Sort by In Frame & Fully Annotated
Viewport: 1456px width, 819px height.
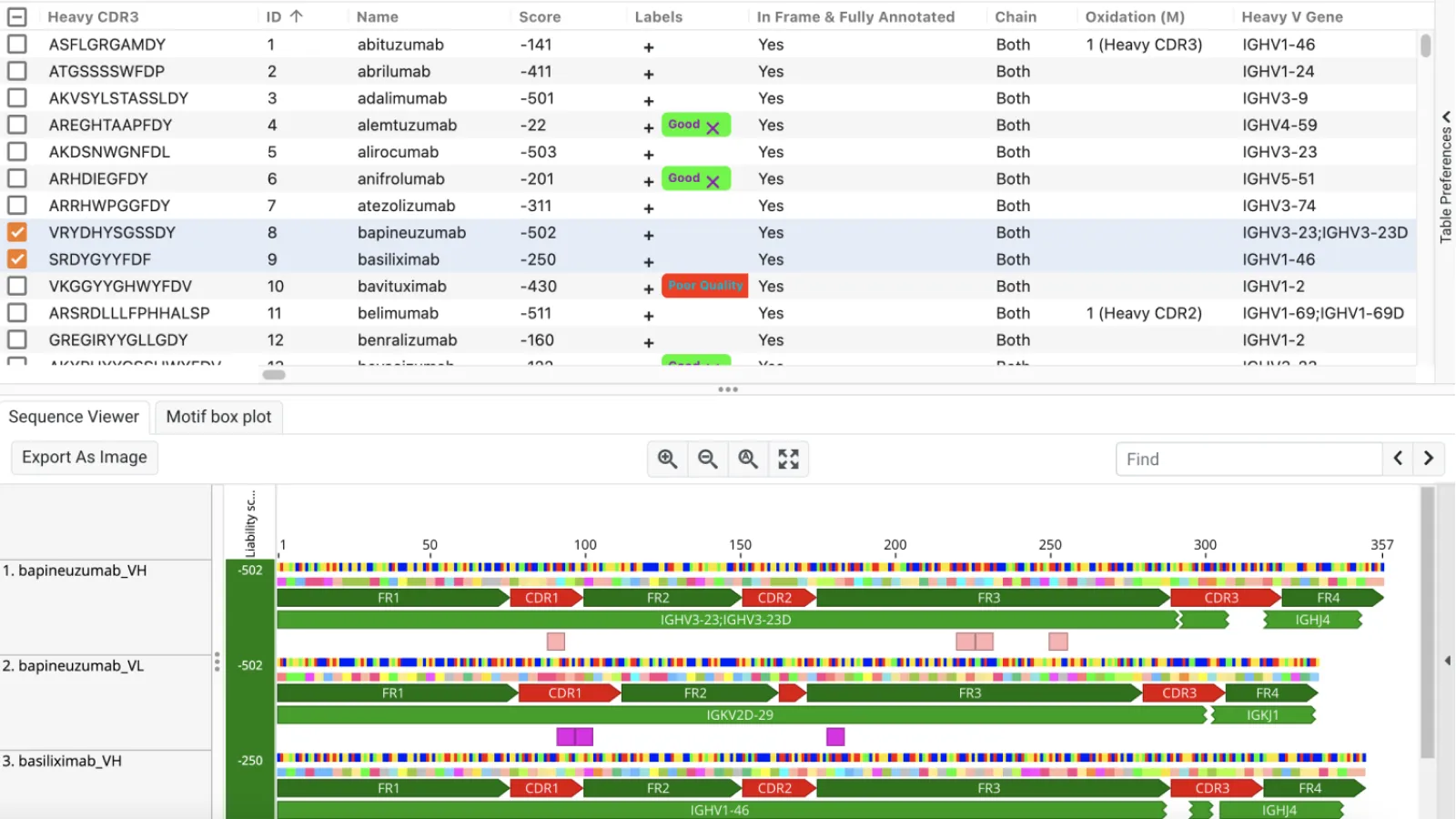[855, 16]
